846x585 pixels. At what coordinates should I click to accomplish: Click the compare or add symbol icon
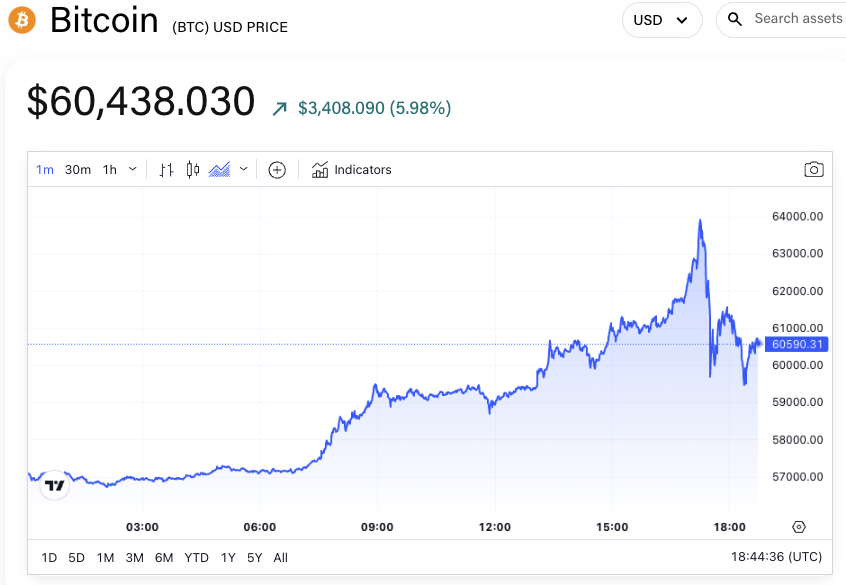tap(277, 170)
